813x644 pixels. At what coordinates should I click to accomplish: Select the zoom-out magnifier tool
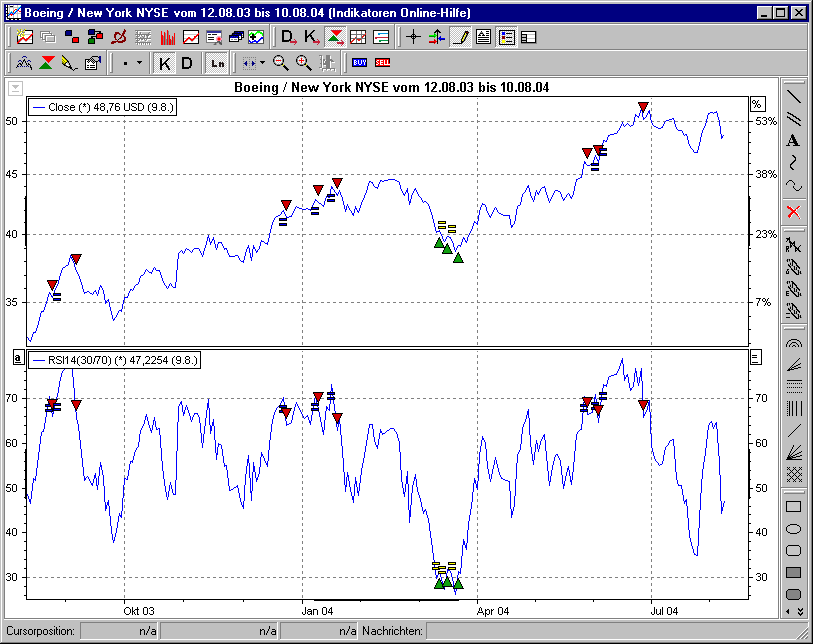pos(280,62)
